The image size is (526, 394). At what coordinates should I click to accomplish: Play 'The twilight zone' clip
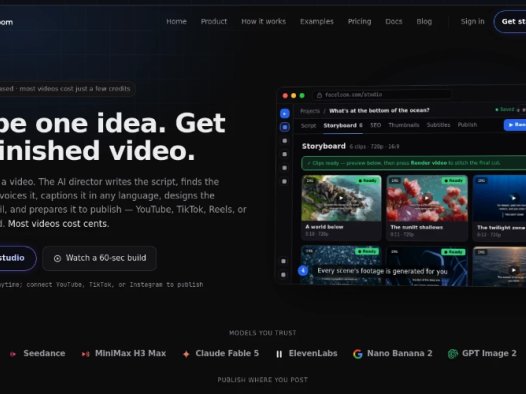pos(513,198)
